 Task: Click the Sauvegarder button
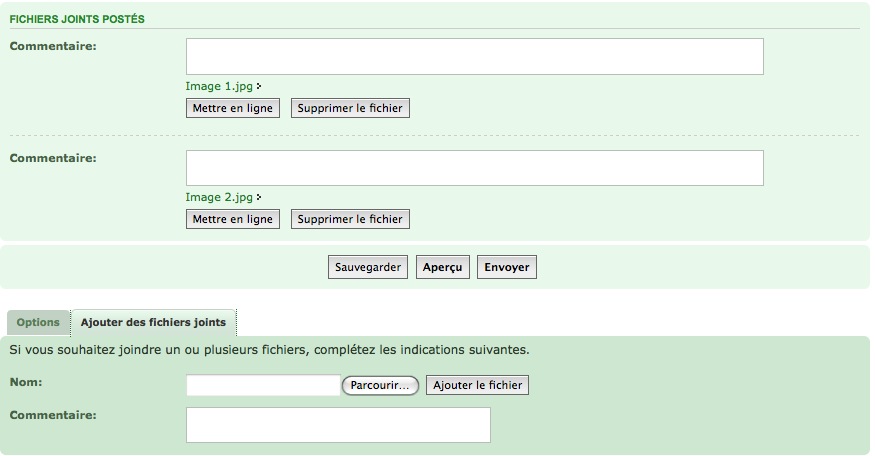(368, 267)
